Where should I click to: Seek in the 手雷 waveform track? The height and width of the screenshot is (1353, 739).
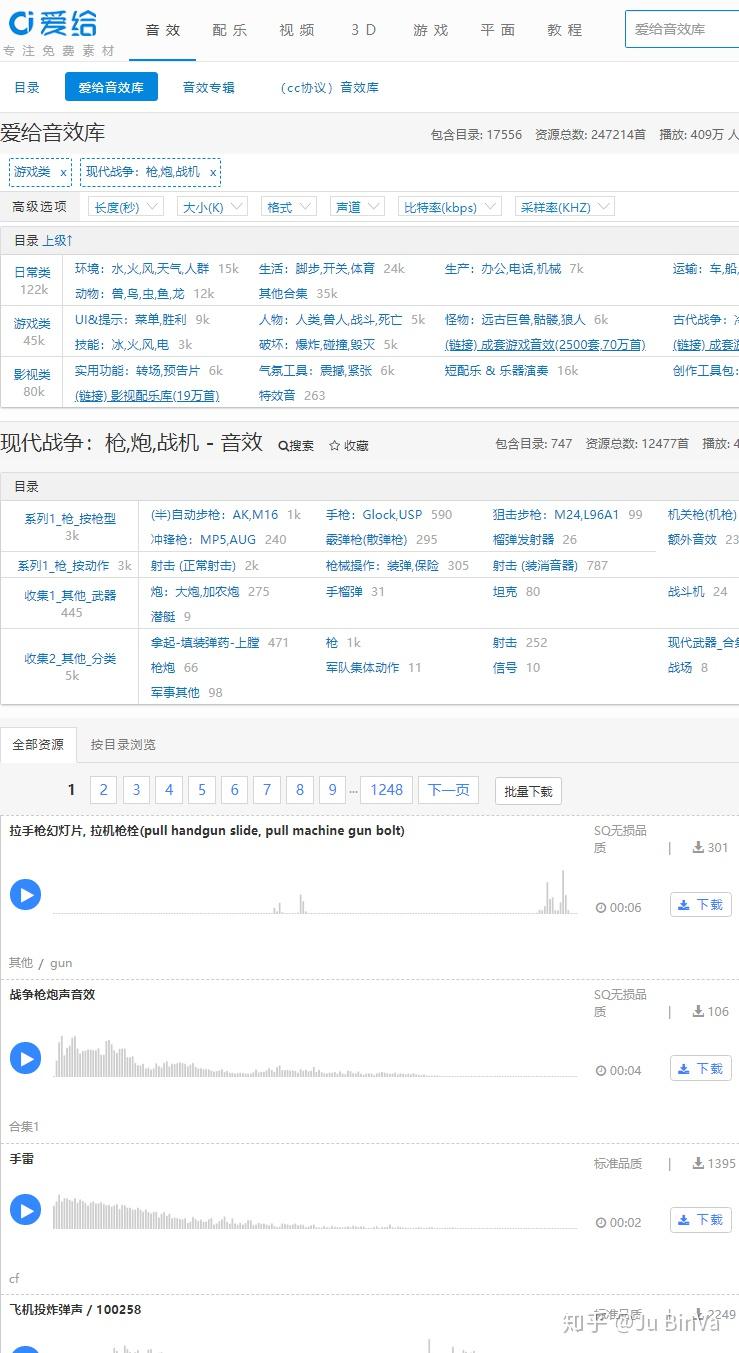click(x=315, y=1210)
